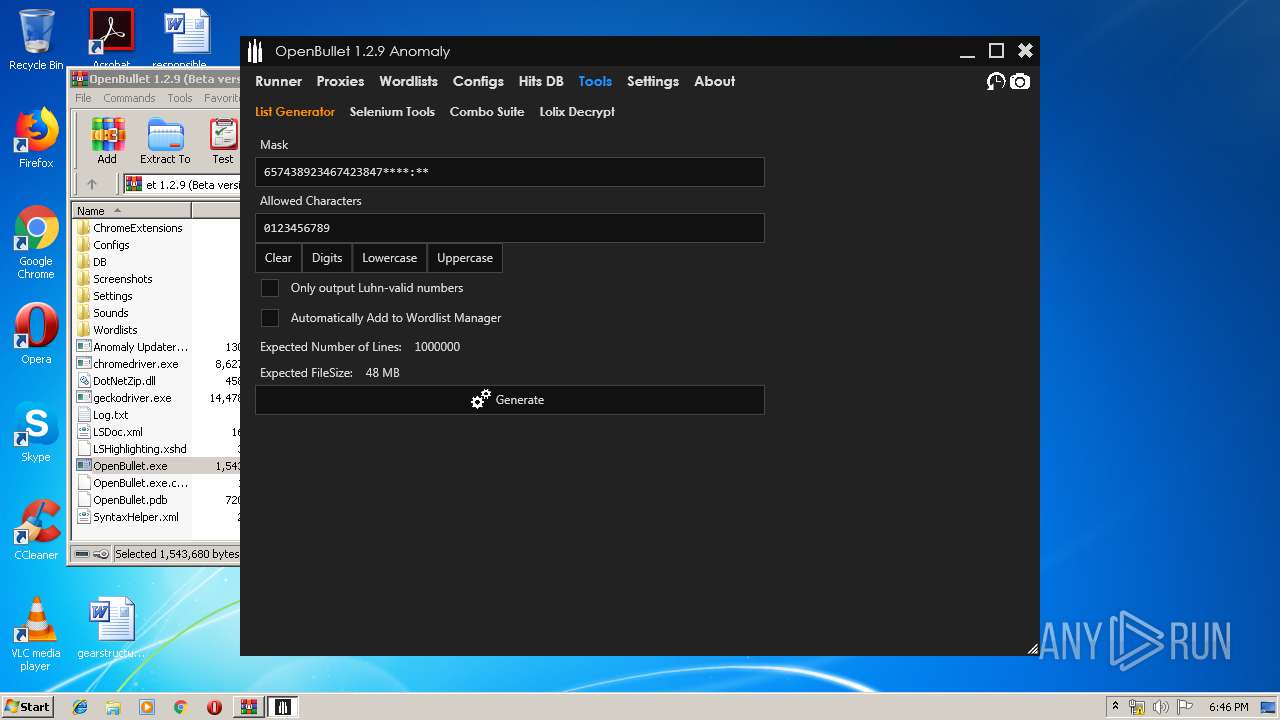This screenshot has width=1280, height=720.
Task: Open the Google Chrome desktop shortcut
Action: pos(36,243)
